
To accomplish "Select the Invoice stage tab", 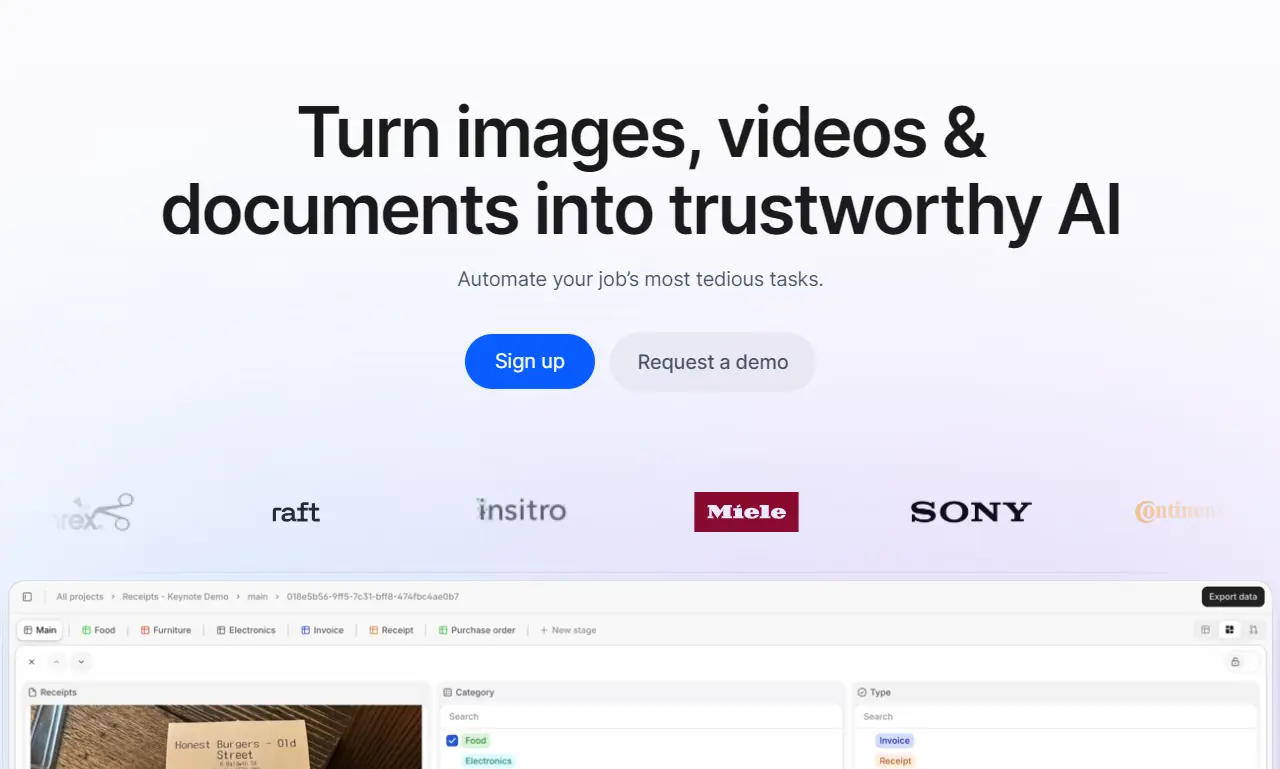I will point(322,630).
